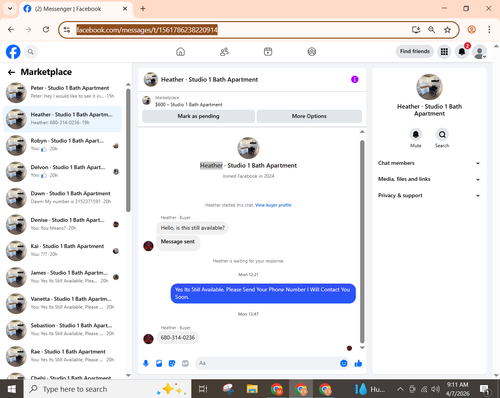The width and height of the screenshot is (500, 398).
Task: Open View buyer profile link
Action: click(x=273, y=205)
